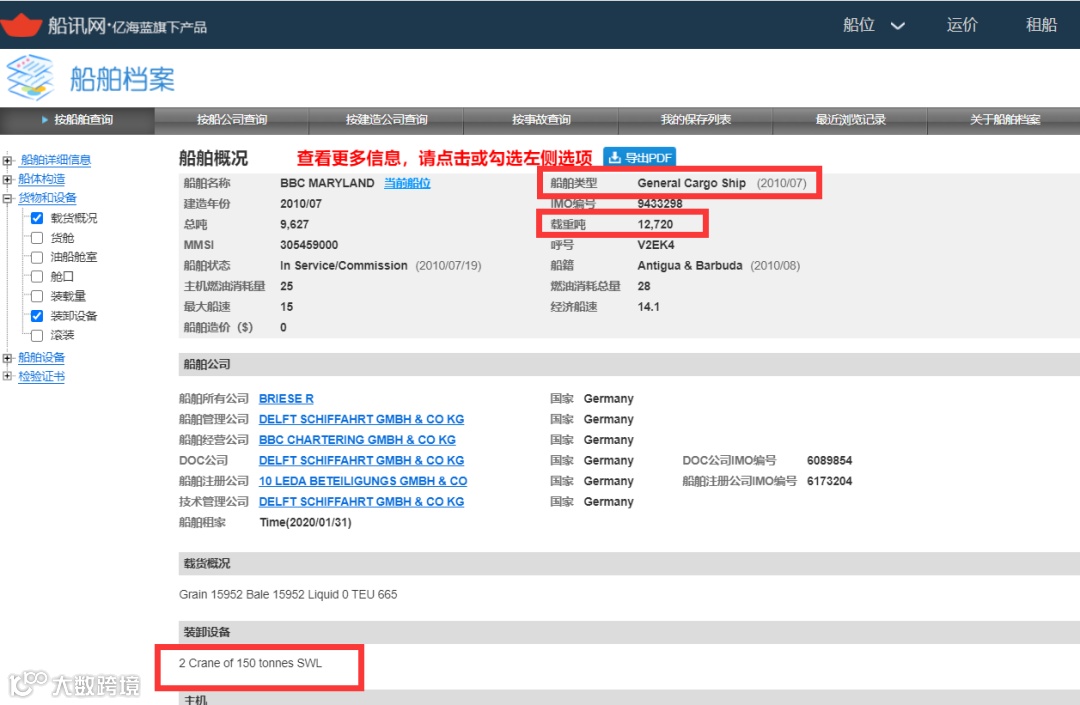This screenshot has width=1080, height=705.
Task: Select registered company IMO number 6173204
Action: 829,481
